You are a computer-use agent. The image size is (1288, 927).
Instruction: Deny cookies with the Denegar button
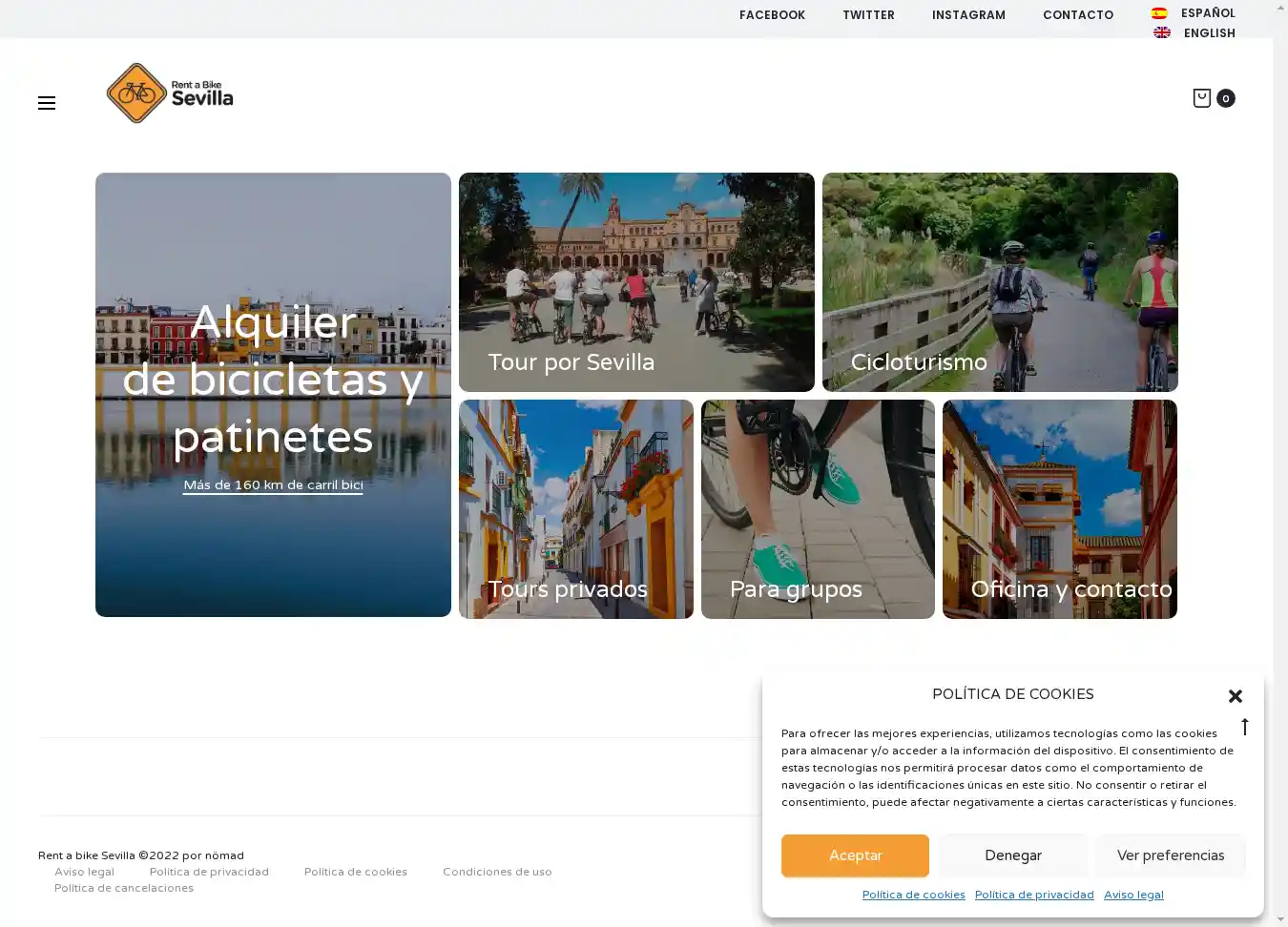[x=1012, y=855]
